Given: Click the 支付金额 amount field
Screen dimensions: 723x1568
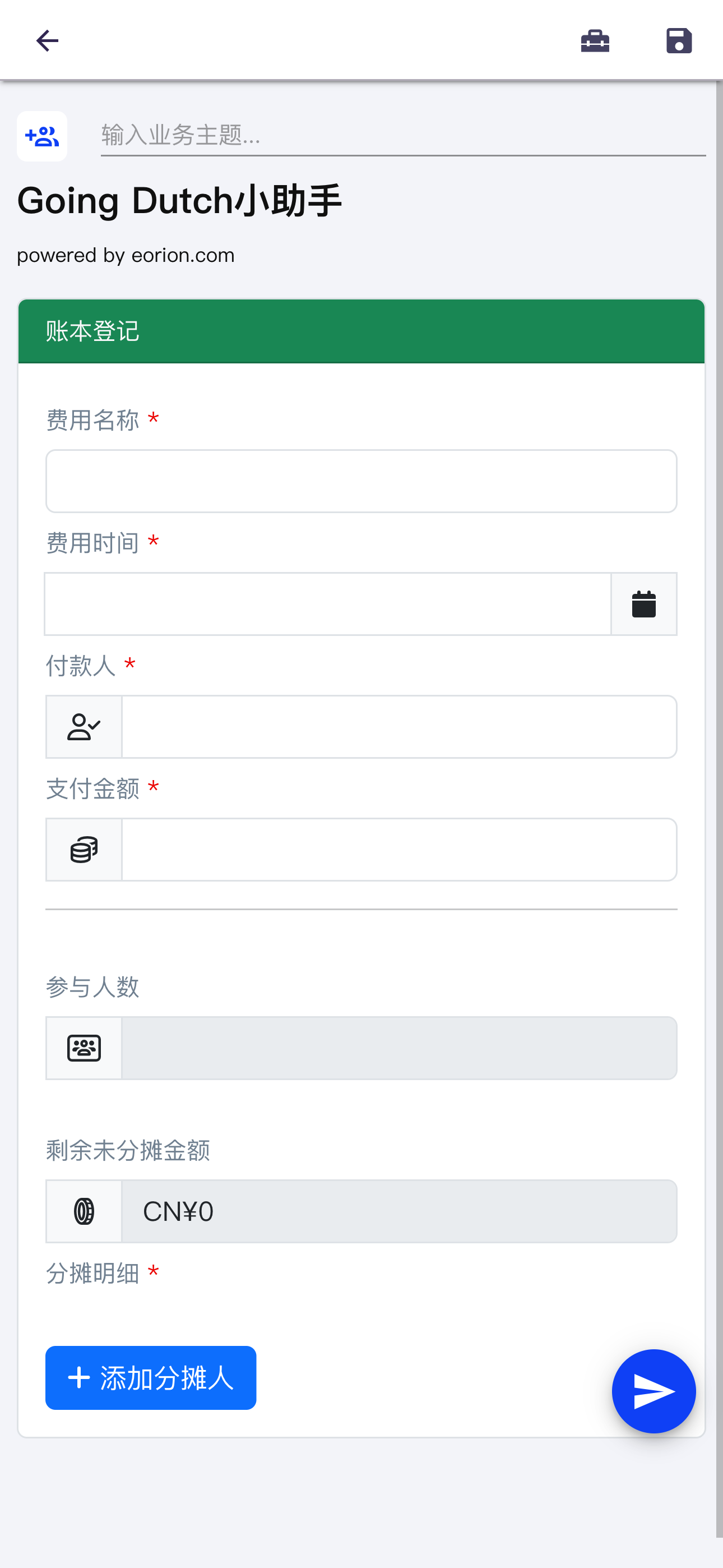Looking at the screenshot, I should [x=399, y=850].
